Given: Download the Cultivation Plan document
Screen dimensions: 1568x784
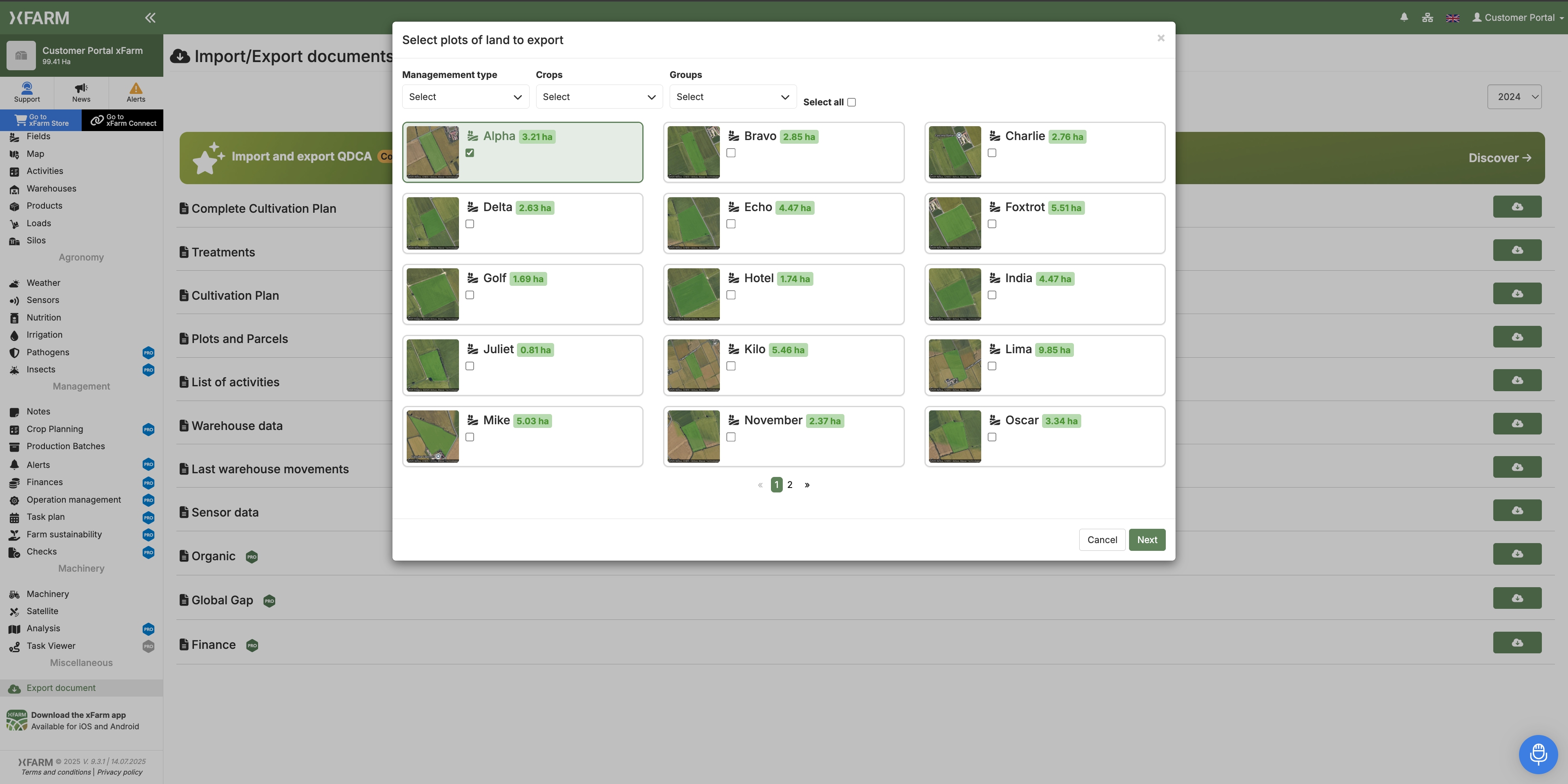Looking at the screenshot, I should pyautogui.click(x=1517, y=294).
